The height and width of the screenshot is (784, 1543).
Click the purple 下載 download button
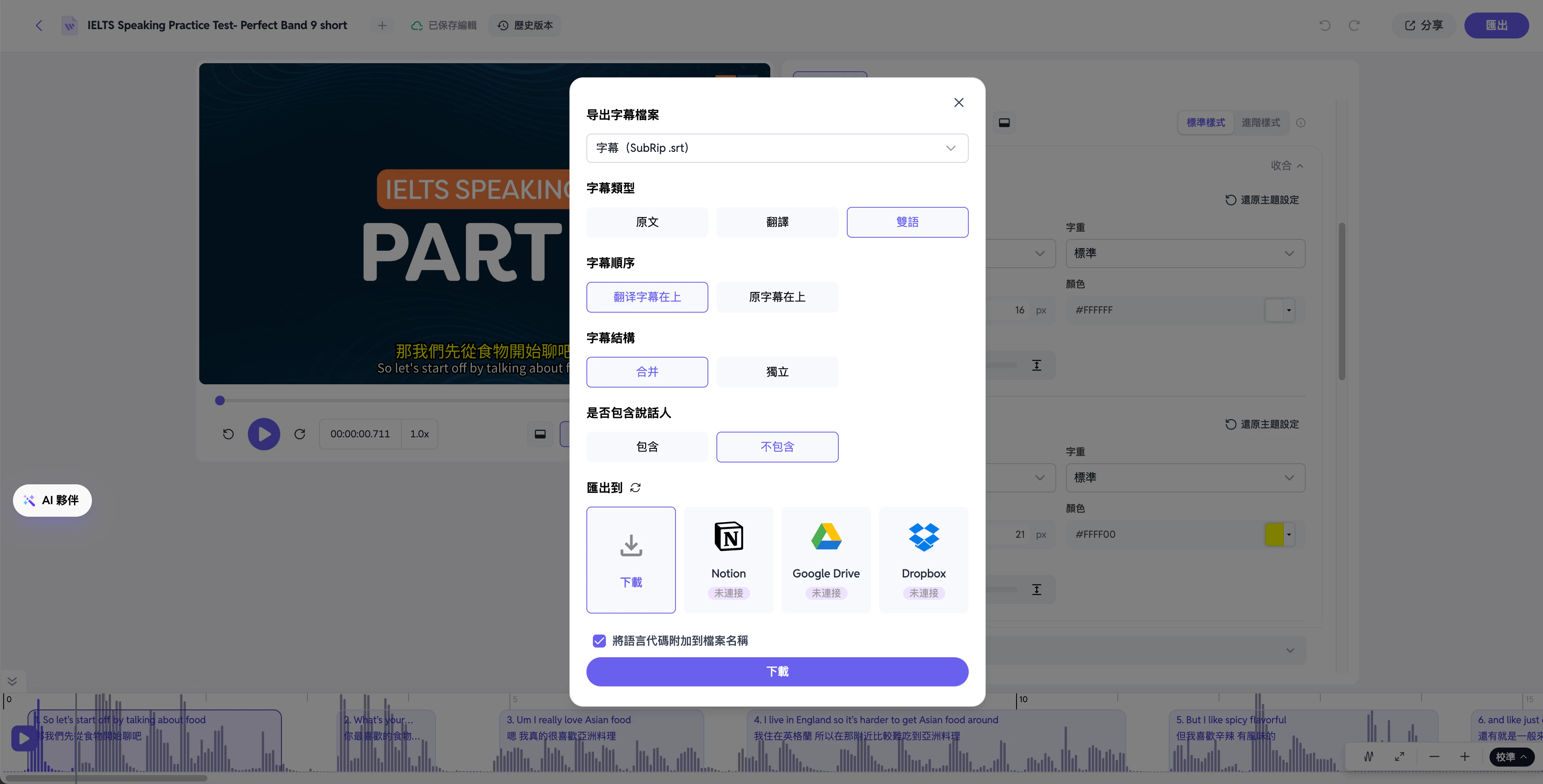pos(777,671)
